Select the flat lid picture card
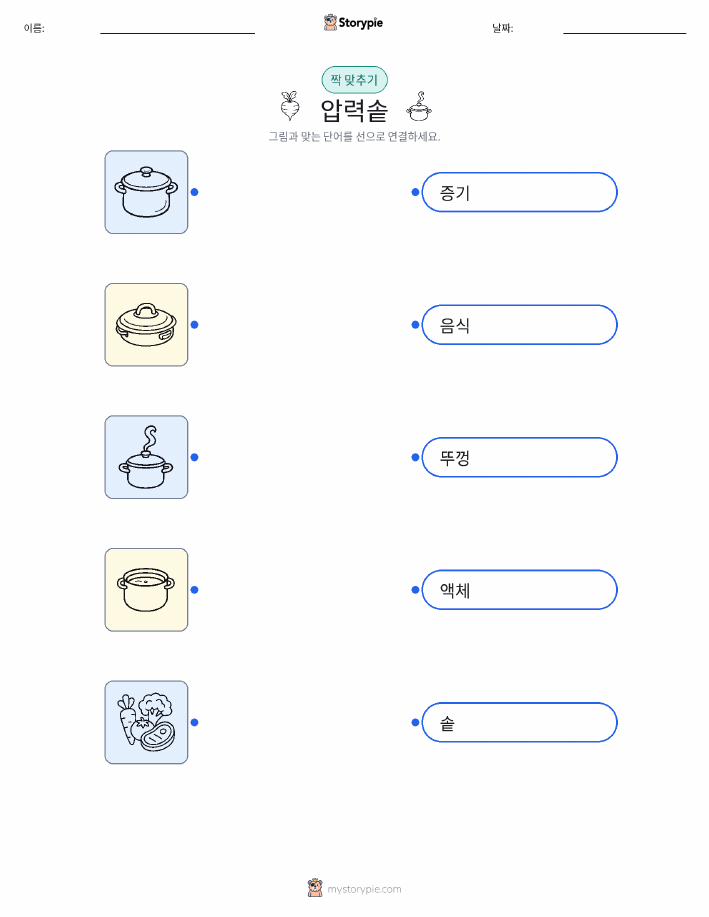 146,325
